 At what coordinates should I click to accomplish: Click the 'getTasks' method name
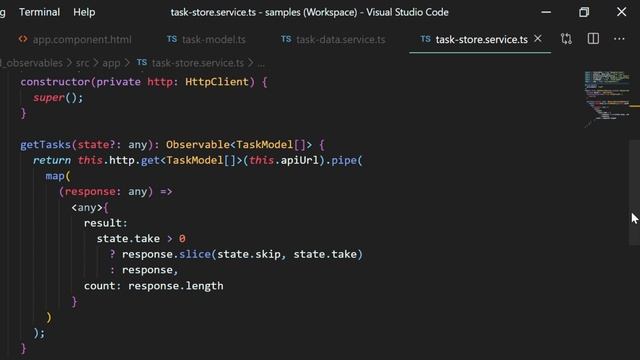click(45, 144)
